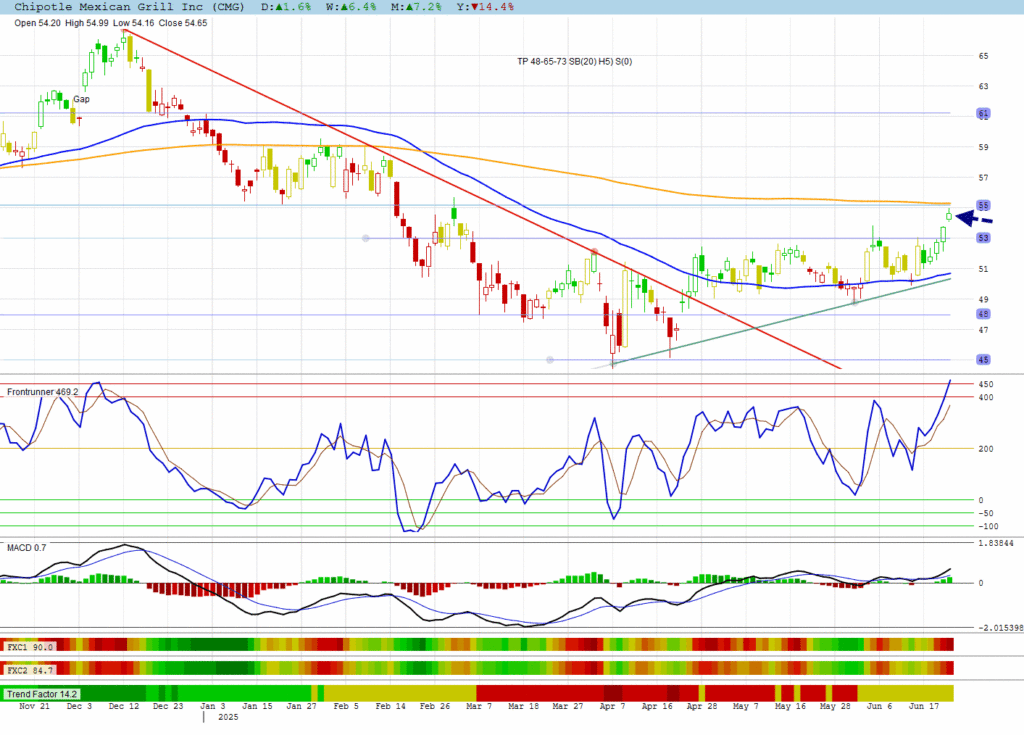
Task: Click the 400 Frontrunner axis value
Action: coord(985,397)
